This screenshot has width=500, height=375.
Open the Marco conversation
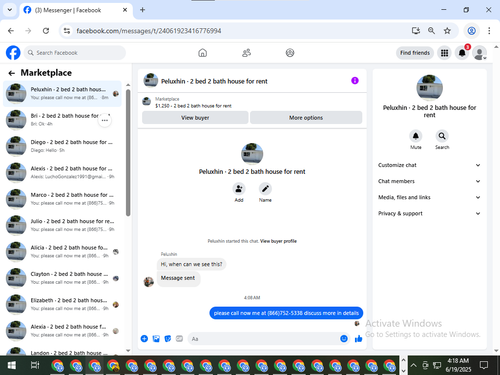[x=62, y=199]
